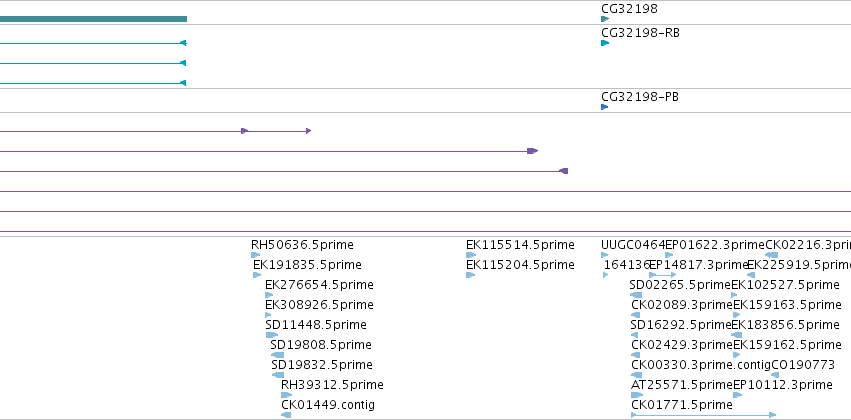Select the CK00330.3prime.contig label

tap(701, 365)
